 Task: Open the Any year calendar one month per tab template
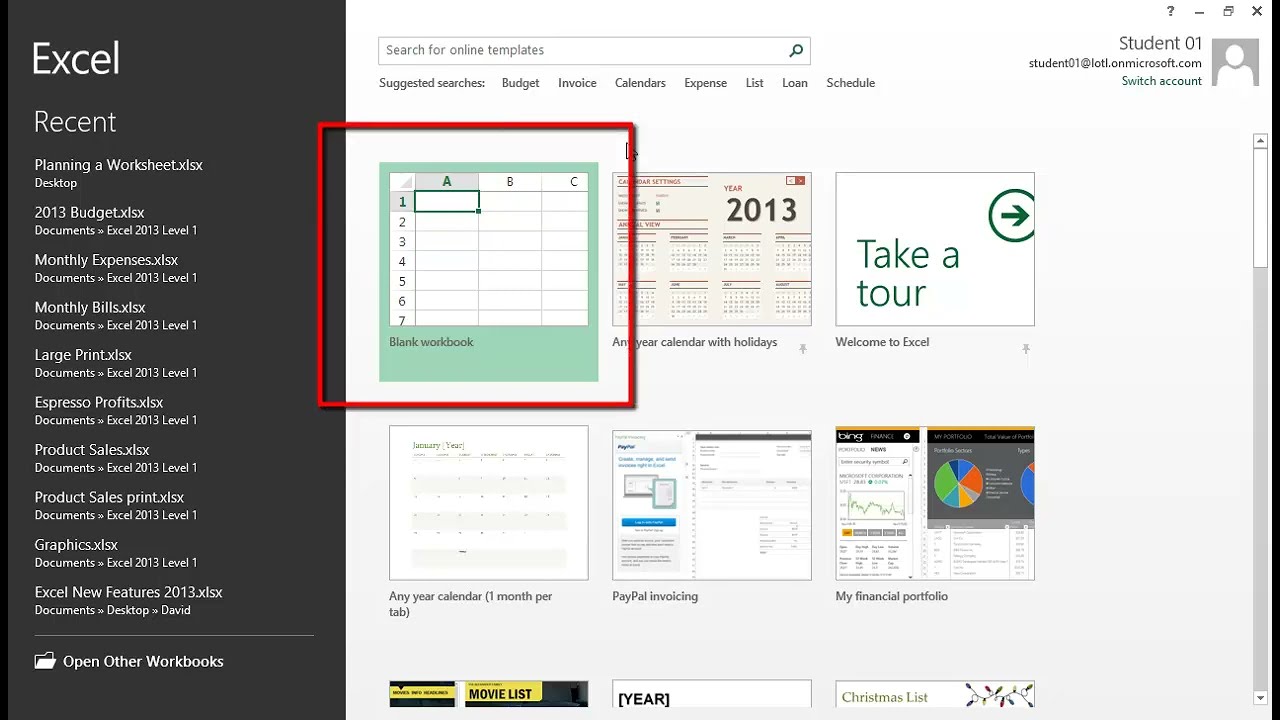[488, 504]
